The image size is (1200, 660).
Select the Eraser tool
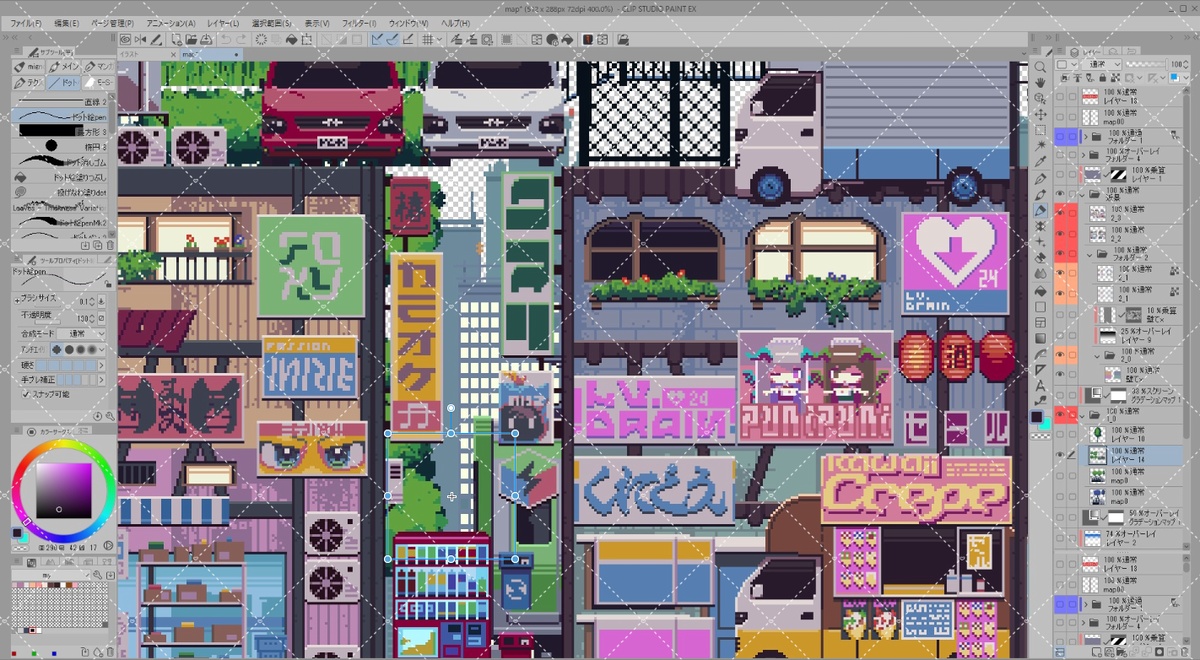pyautogui.click(x=1041, y=258)
